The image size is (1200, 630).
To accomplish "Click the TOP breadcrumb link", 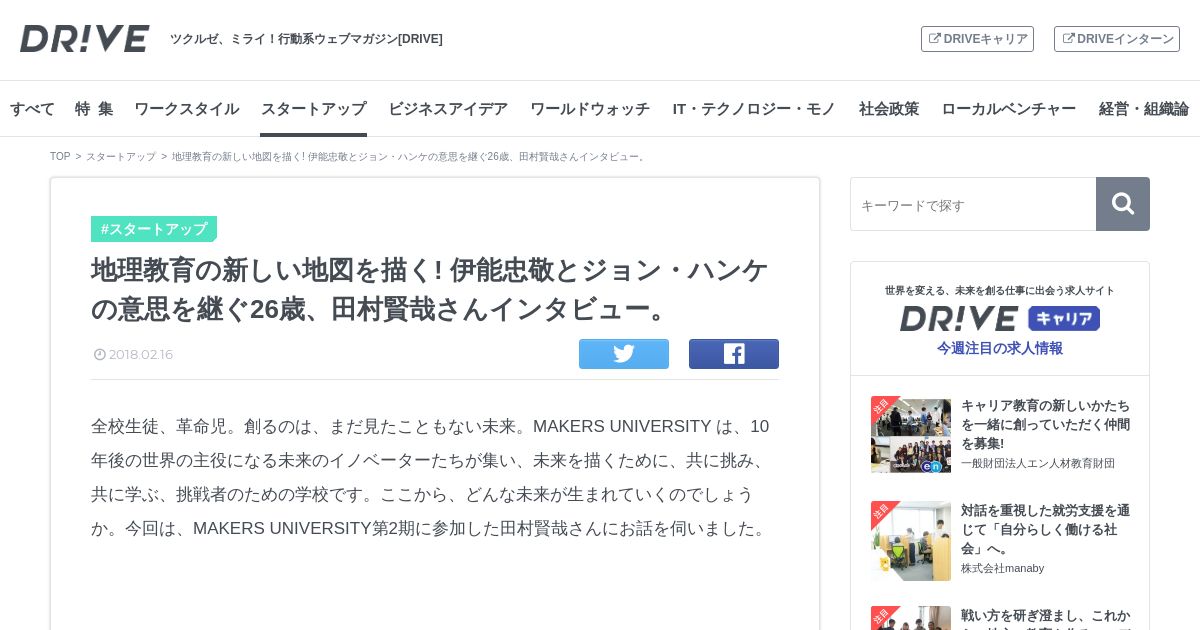I will (60, 157).
